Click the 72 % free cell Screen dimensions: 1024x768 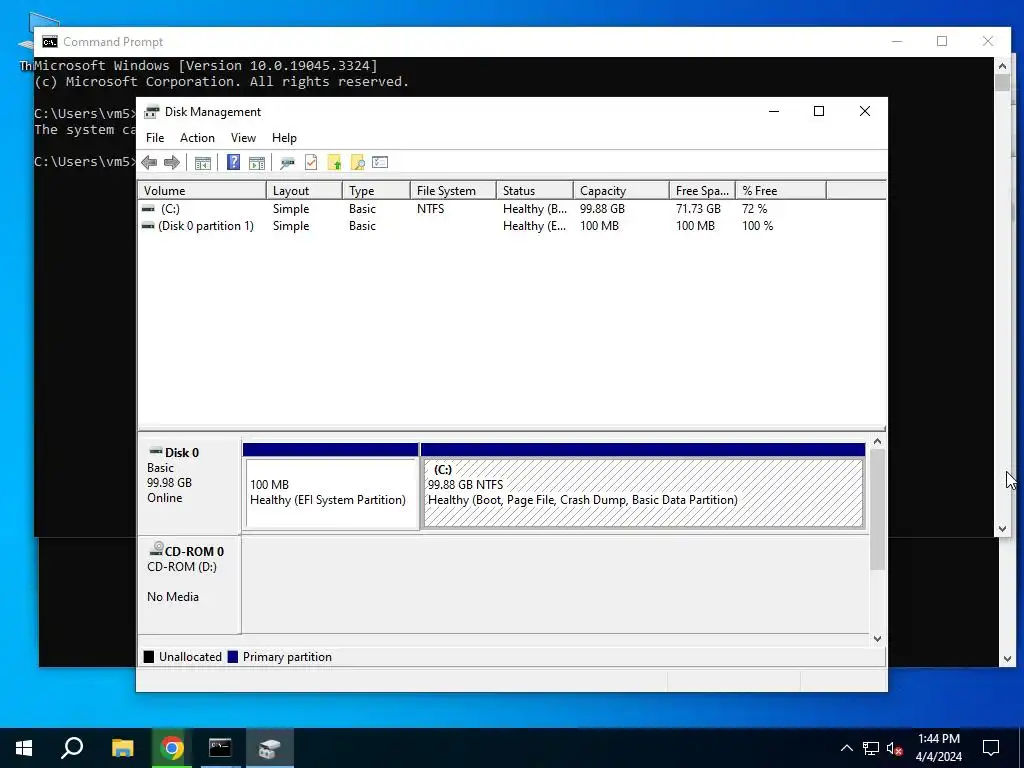pyautogui.click(x=754, y=209)
